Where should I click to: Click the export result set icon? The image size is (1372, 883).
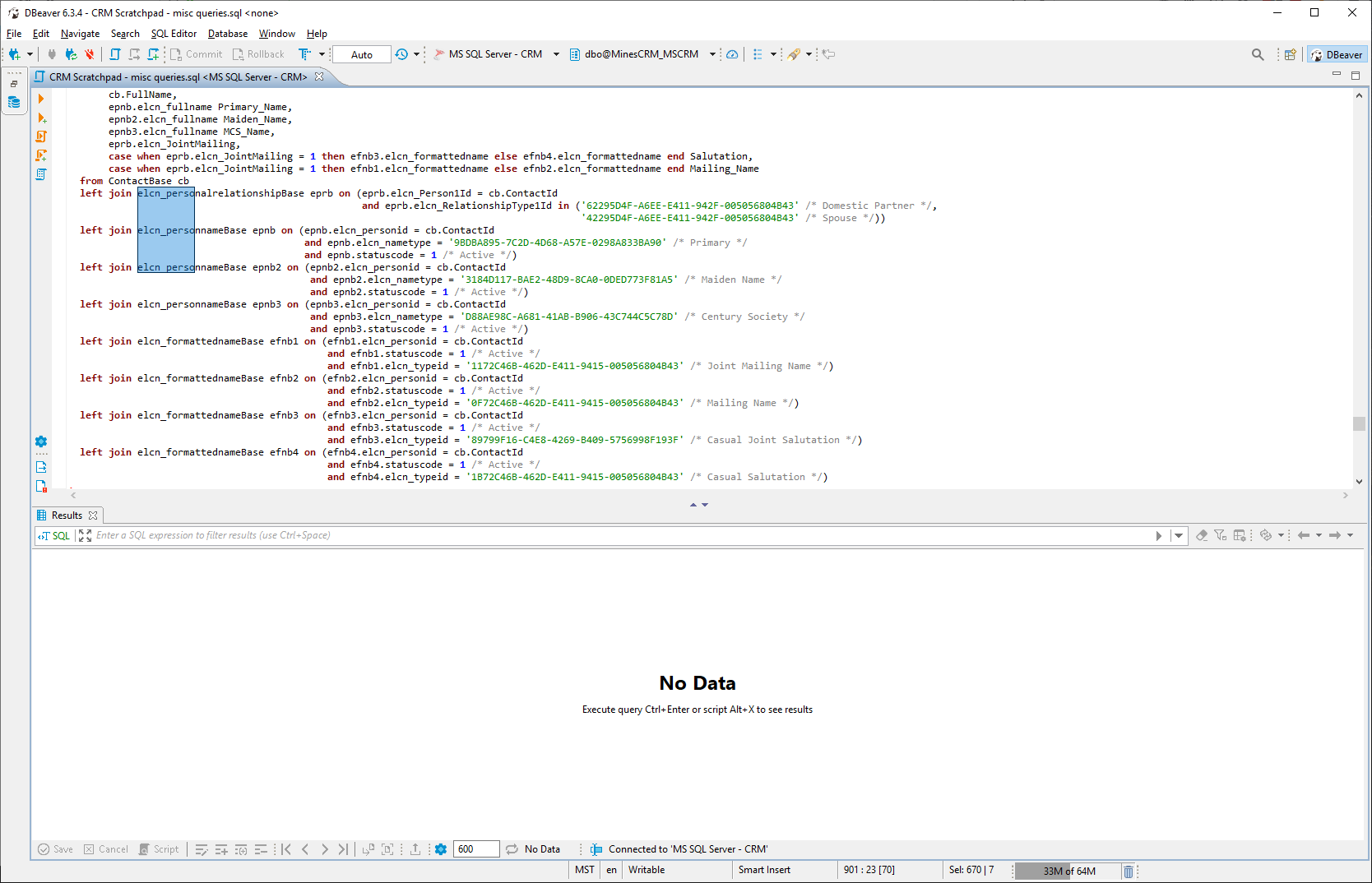[415, 848]
